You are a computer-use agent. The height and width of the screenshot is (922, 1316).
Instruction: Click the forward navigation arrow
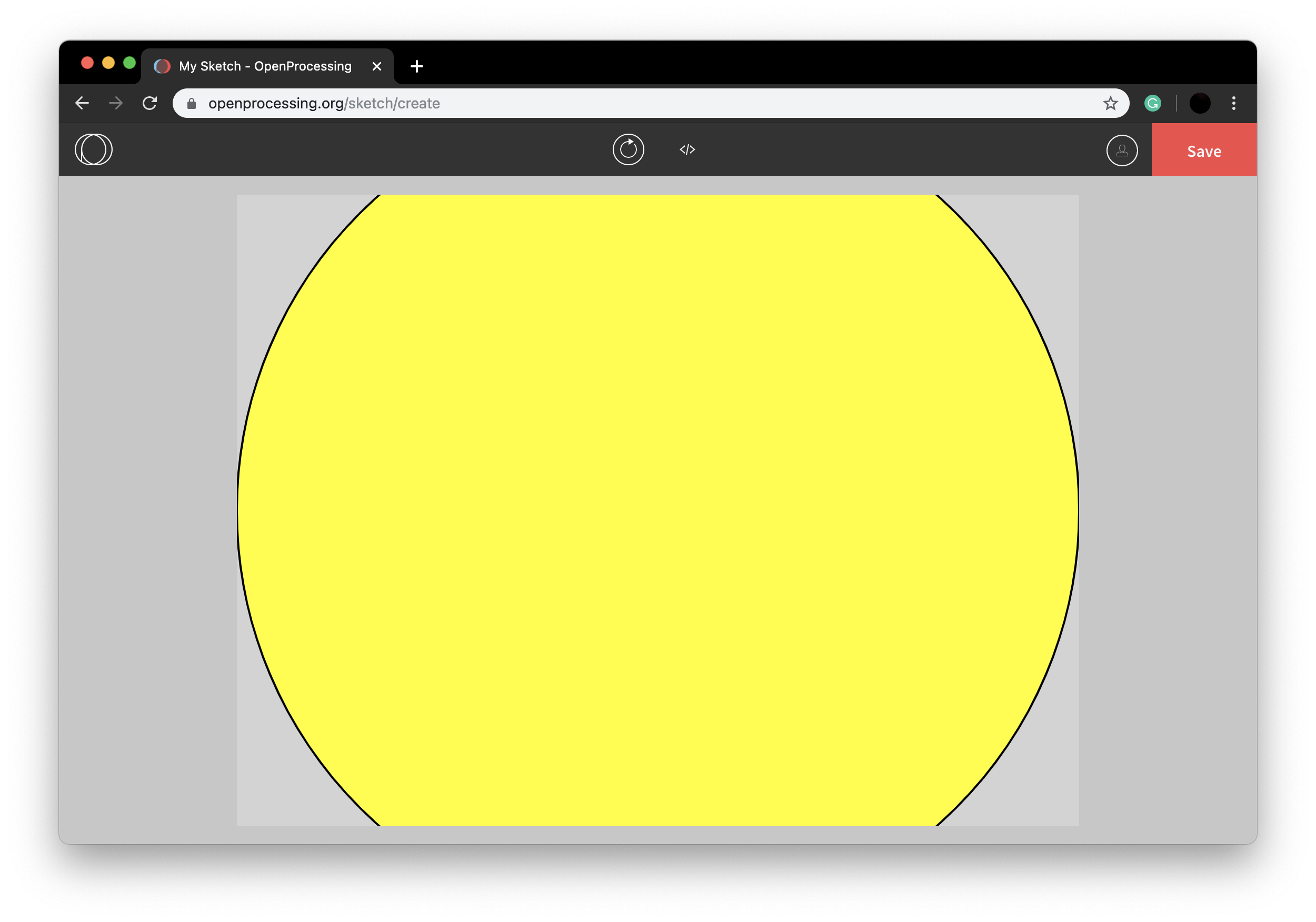pyautogui.click(x=116, y=103)
